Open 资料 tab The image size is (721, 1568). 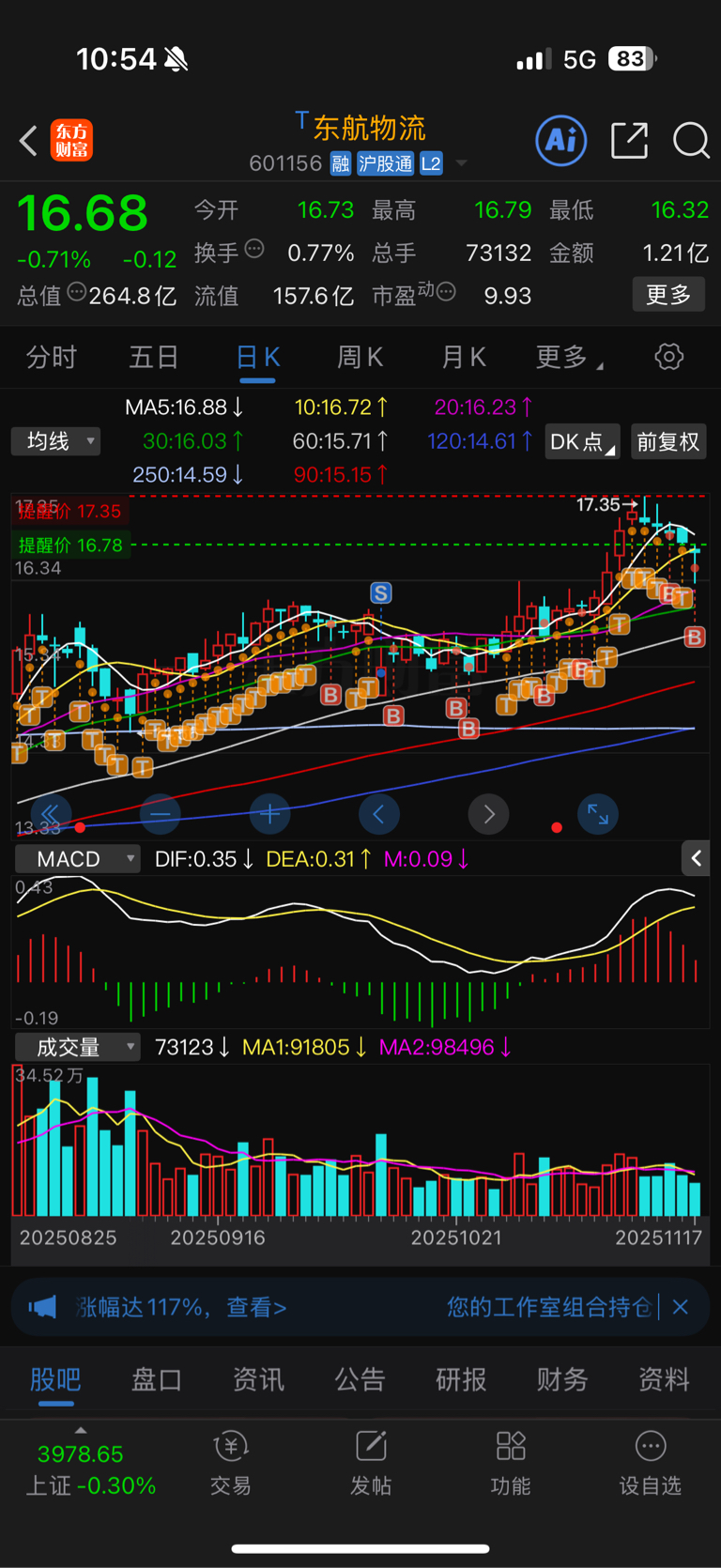[664, 1379]
